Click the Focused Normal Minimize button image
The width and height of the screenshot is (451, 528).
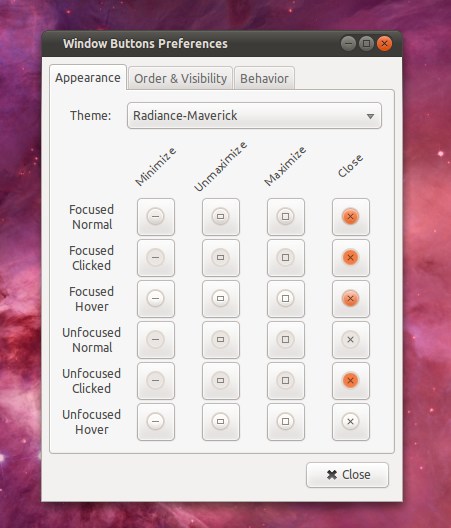coord(156,217)
